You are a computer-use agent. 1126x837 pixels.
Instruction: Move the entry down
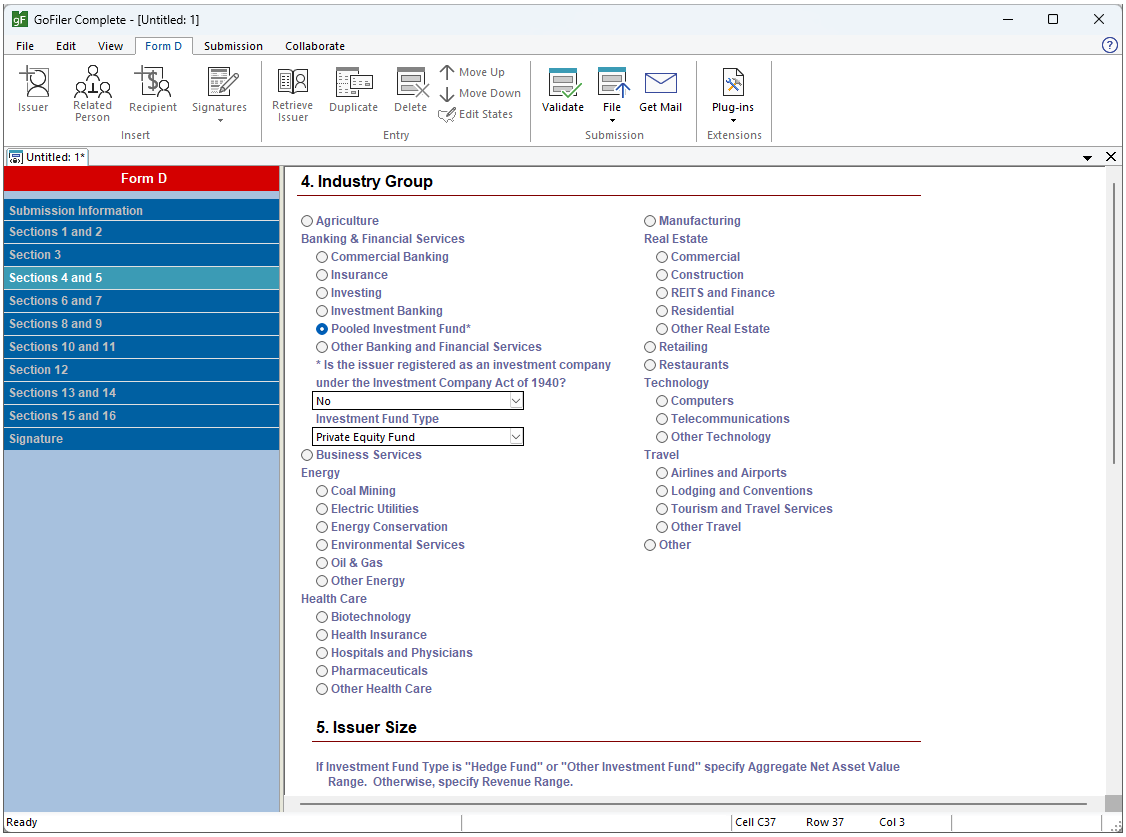click(x=480, y=93)
